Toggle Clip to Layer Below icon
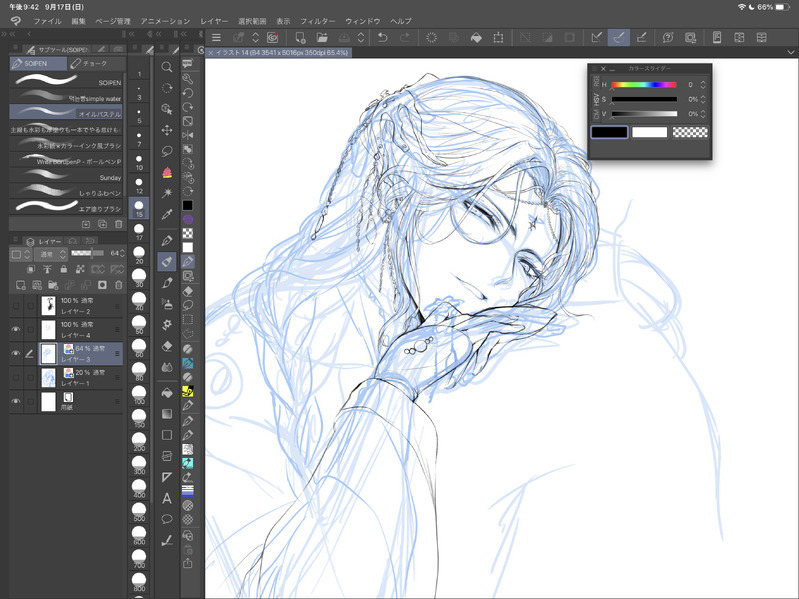Viewport: 799px width, 599px height. (31, 269)
